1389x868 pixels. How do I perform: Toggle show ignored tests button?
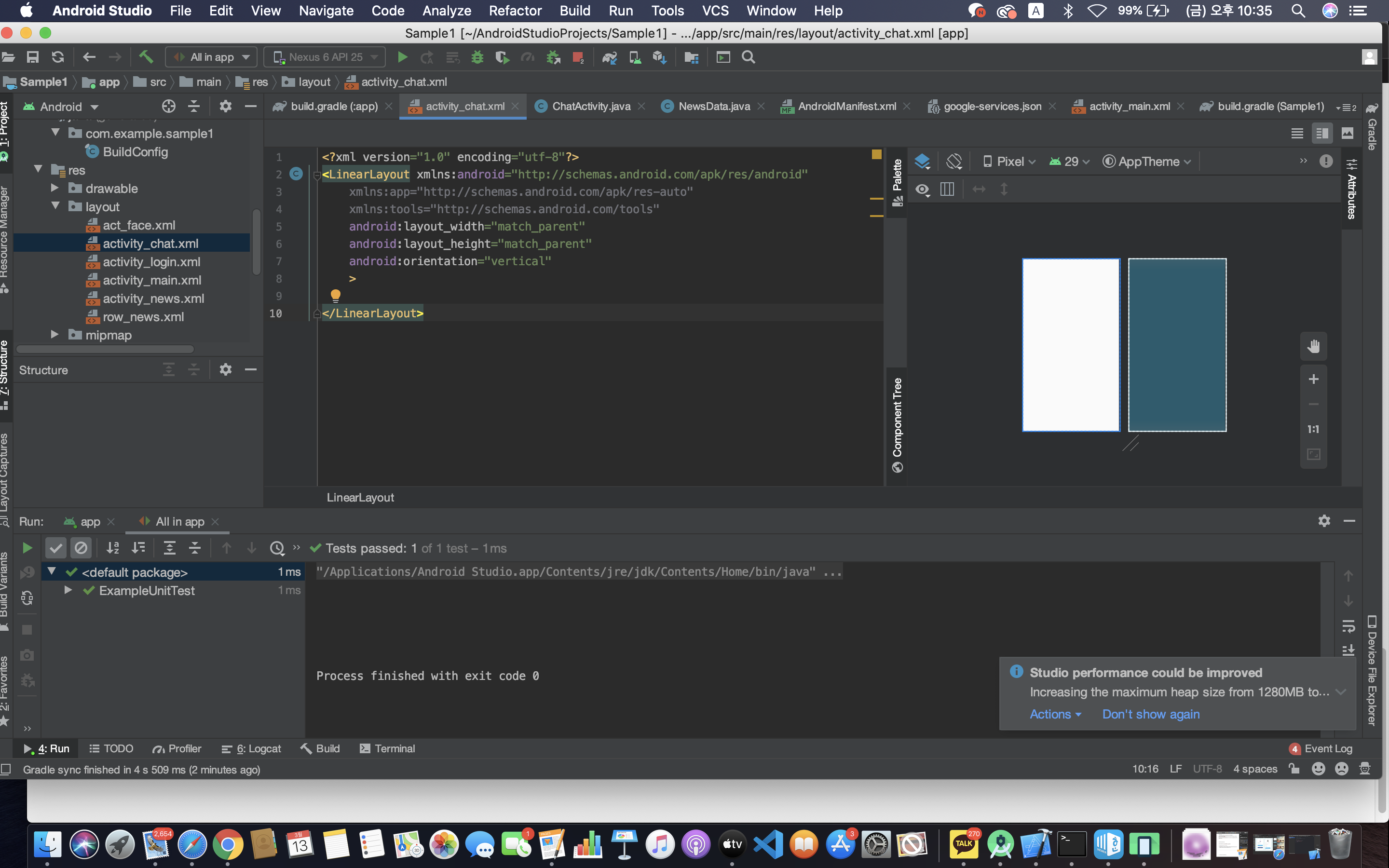coord(81,548)
